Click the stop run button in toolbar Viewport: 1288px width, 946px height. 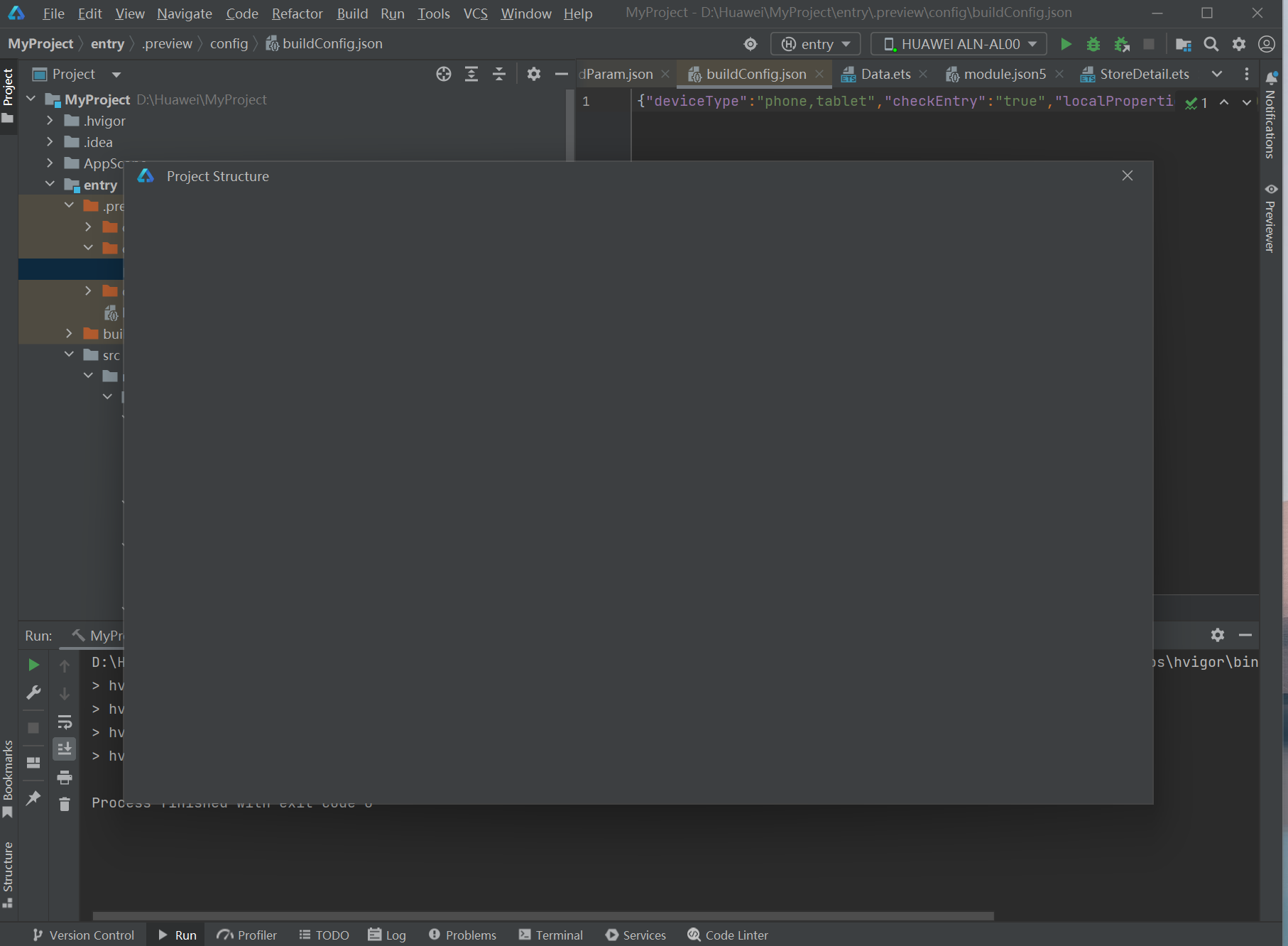tap(1149, 44)
